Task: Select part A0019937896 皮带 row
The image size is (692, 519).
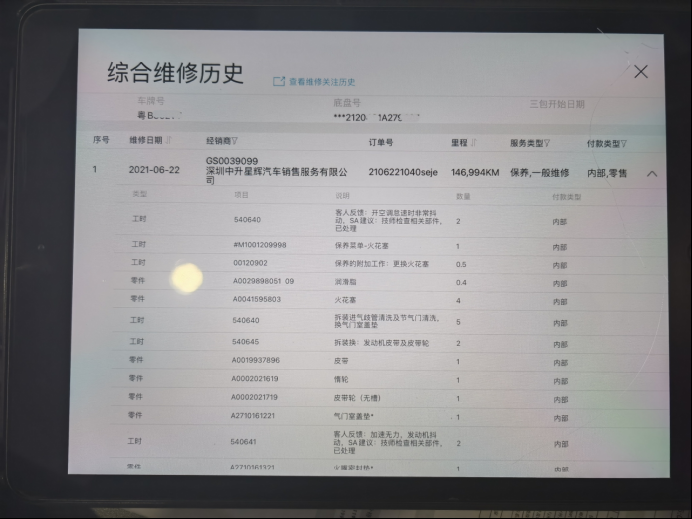Action: point(388,361)
